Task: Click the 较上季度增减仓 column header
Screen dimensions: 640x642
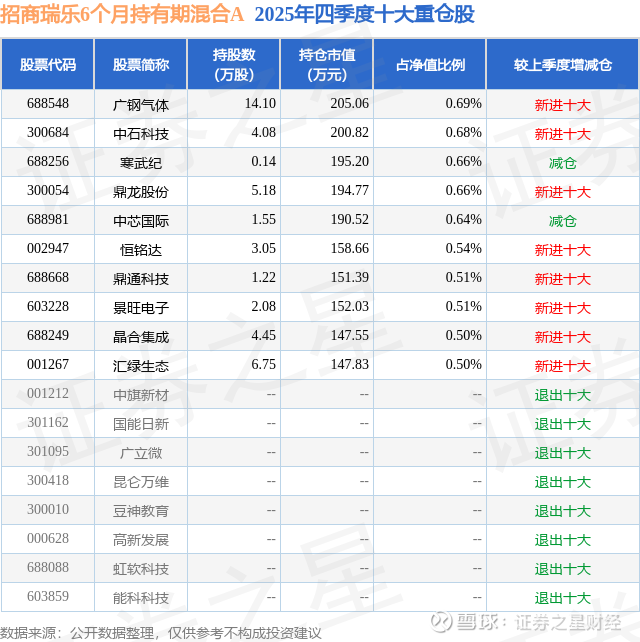Action: 563,64
